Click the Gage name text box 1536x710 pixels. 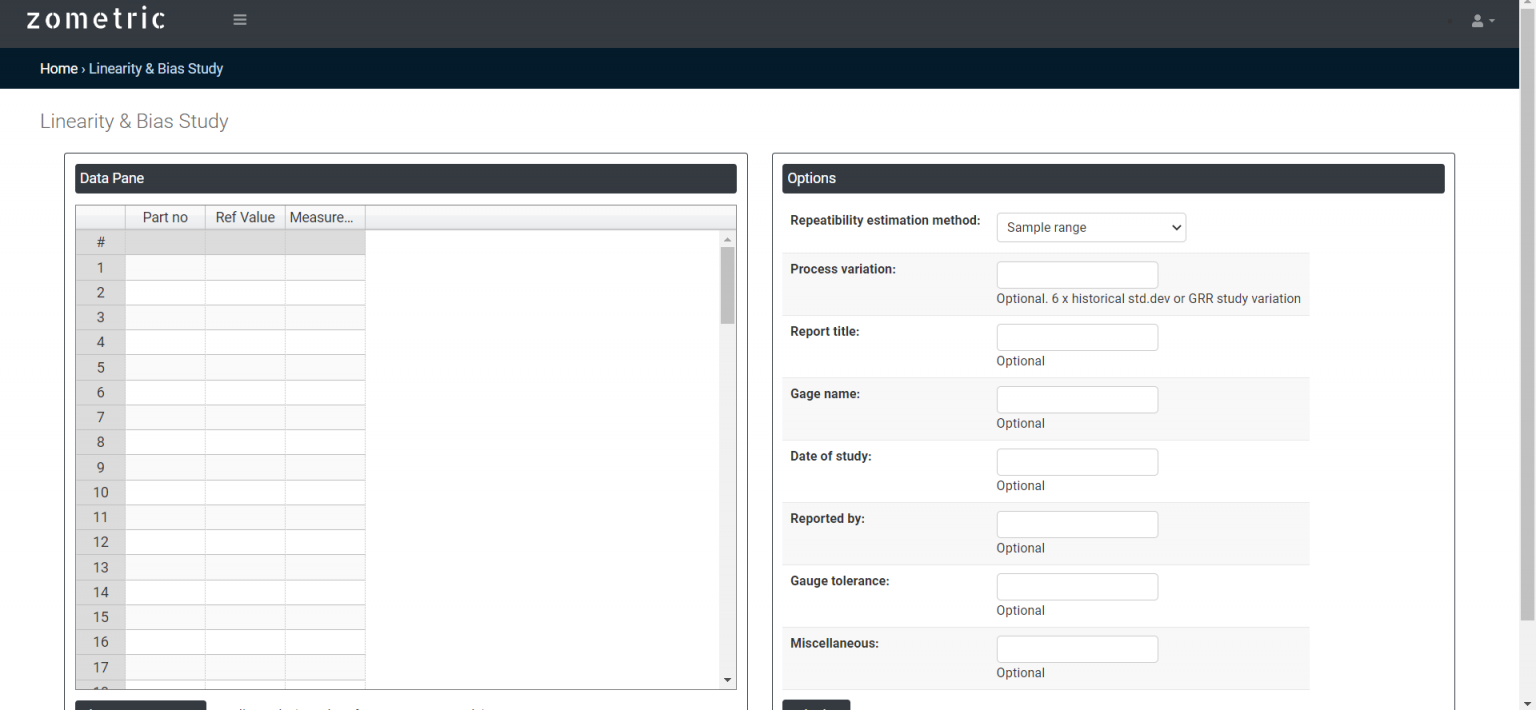(x=1077, y=400)
